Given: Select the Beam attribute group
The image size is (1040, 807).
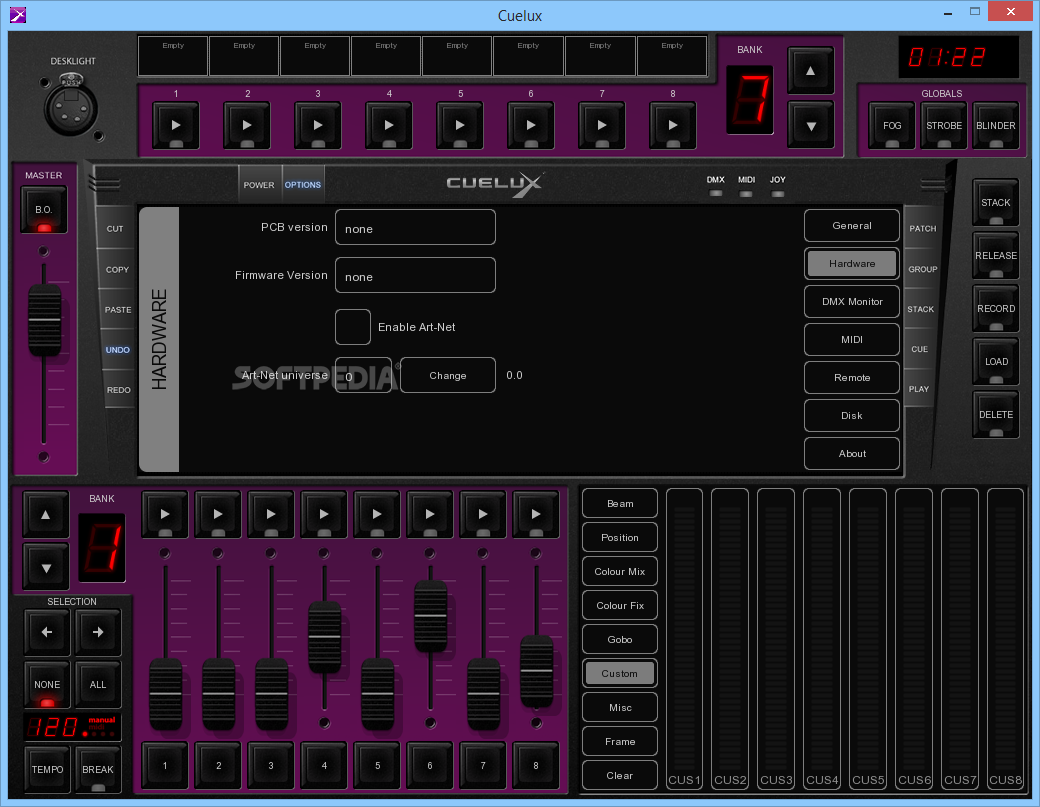Looking at the screenshot, I should point(619,503).
